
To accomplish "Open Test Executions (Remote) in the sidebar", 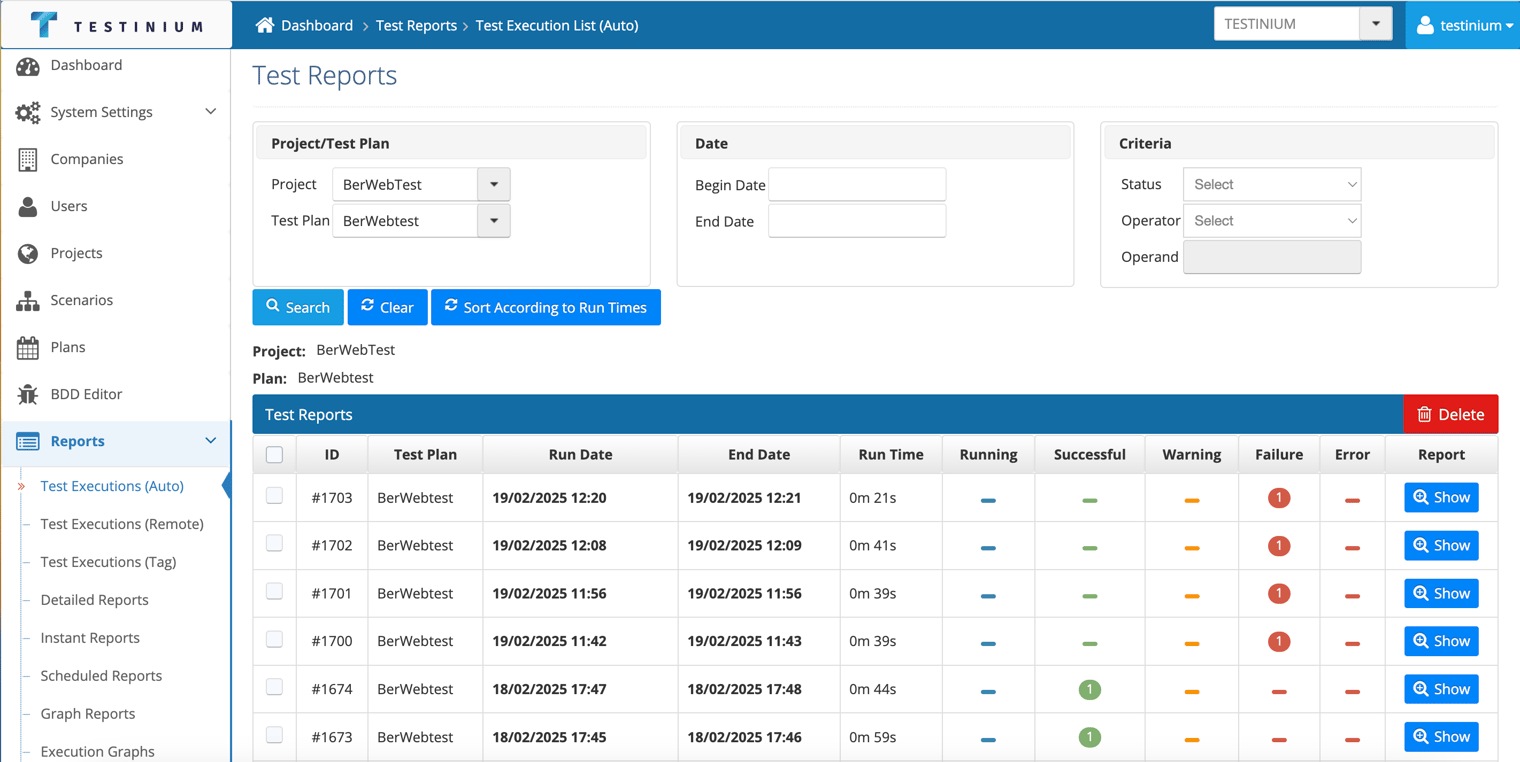I will coord(122,524).
